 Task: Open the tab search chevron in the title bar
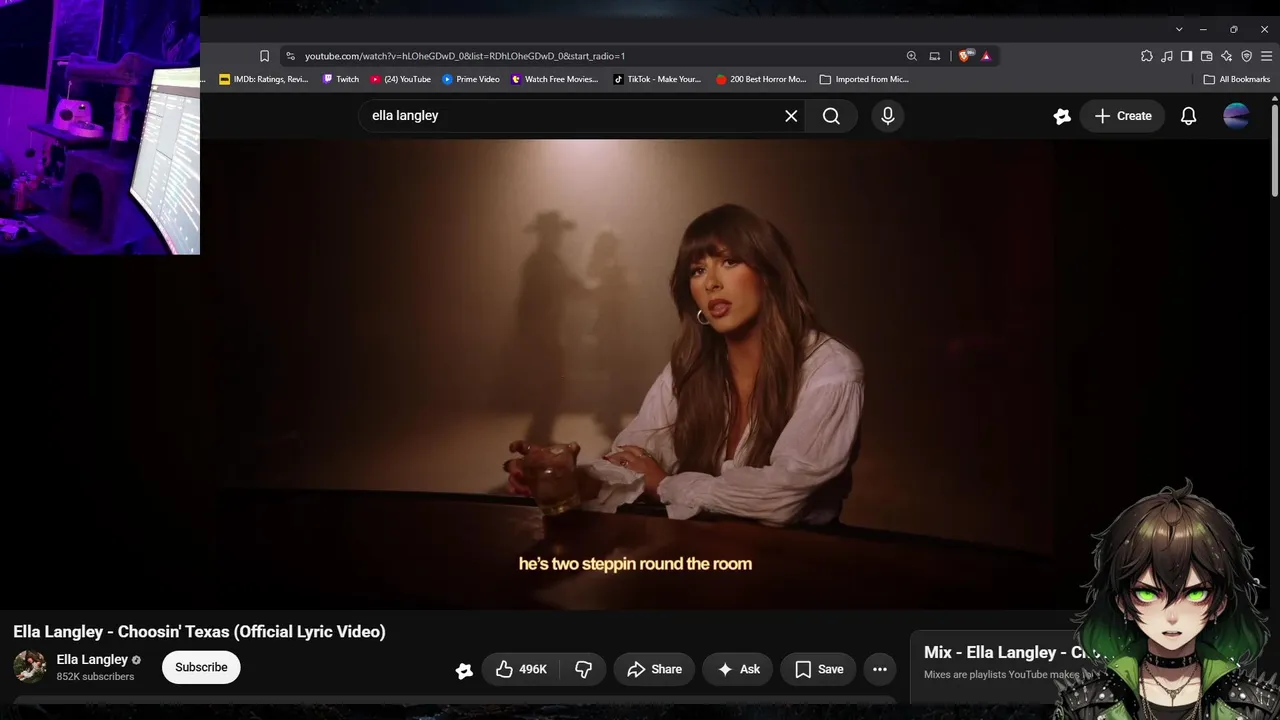point(1179,29)
